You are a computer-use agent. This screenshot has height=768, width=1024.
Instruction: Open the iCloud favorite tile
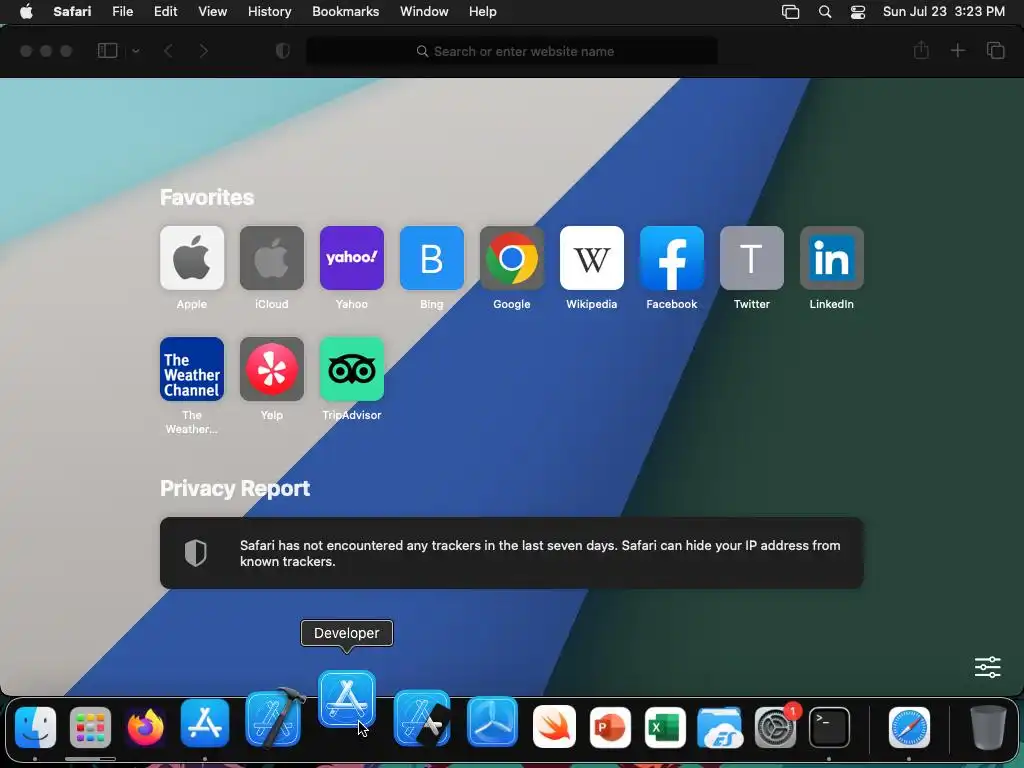point(272,258)
